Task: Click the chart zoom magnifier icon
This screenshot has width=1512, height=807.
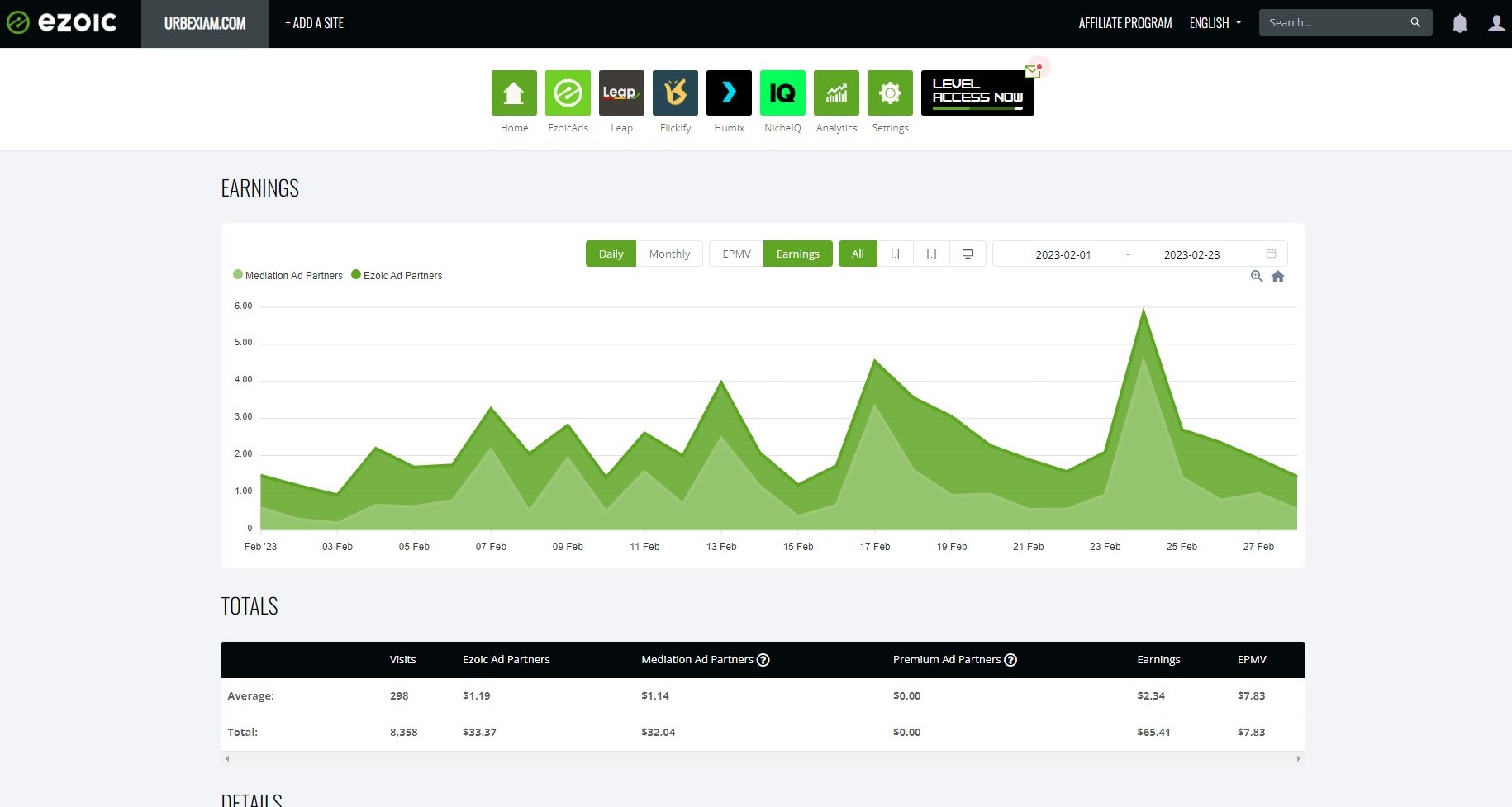Action: pyautogui.click(x=1257, y=277)
